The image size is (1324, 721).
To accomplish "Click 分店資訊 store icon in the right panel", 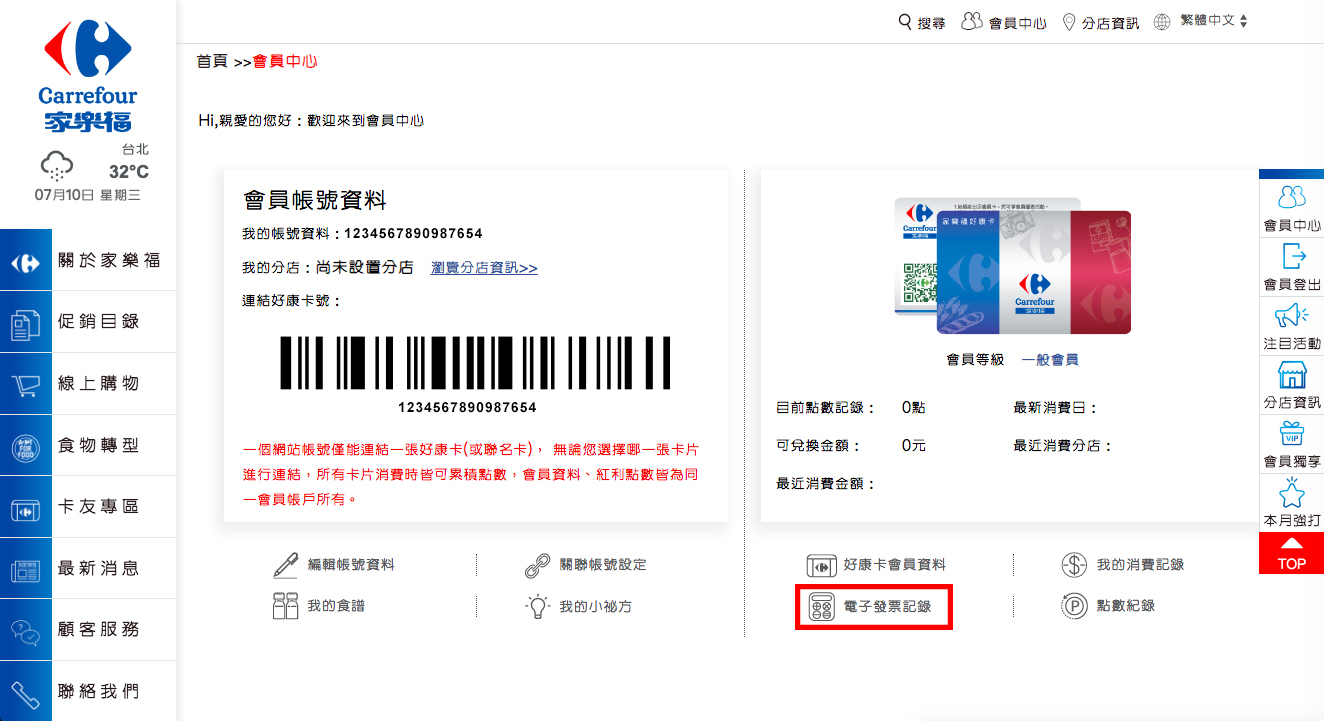I will pos(1293,375).
